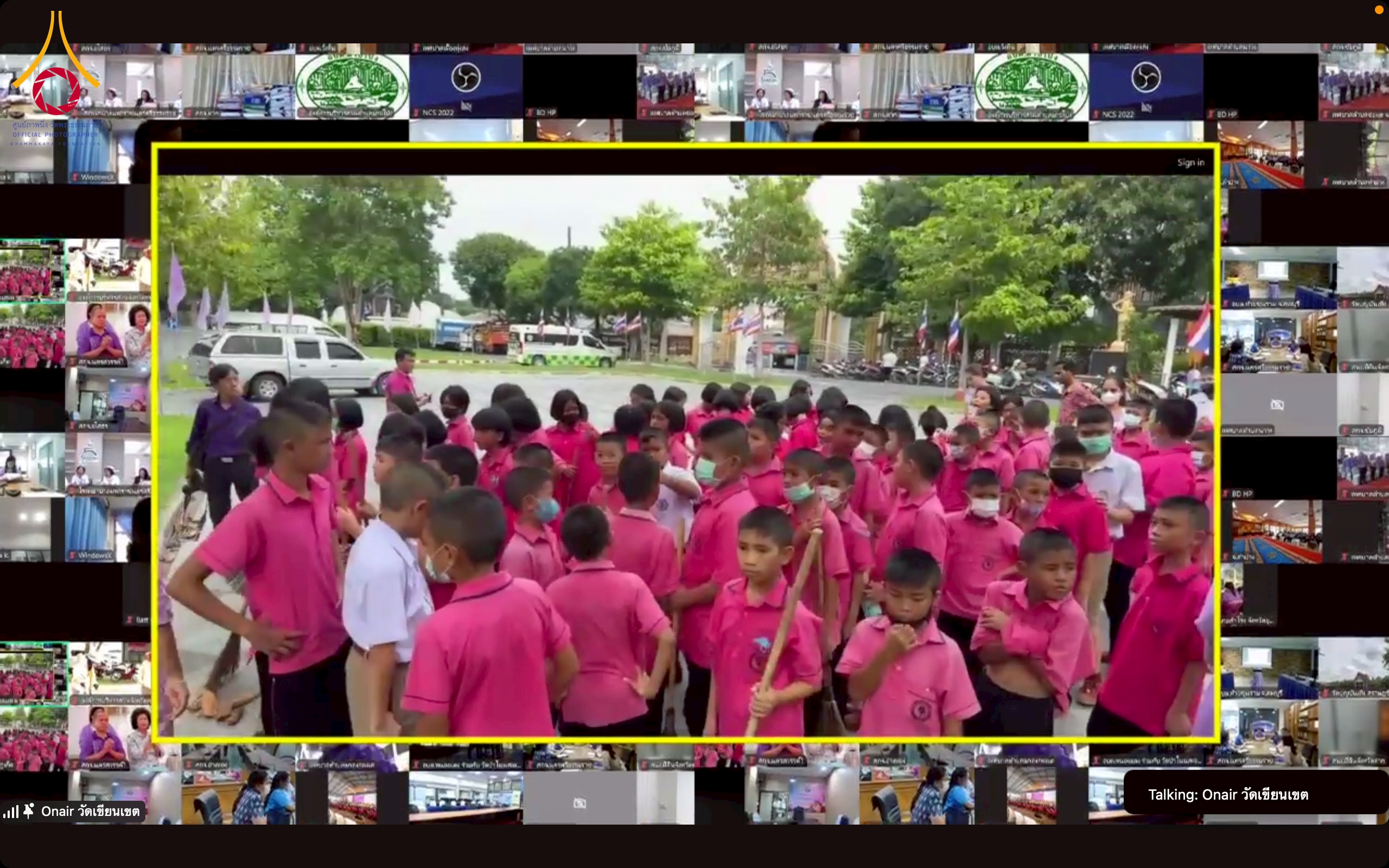This screenshot has width=1389, height=868.
Task: Click the pin icon beside Onair name
Action: tap(28, 810)
